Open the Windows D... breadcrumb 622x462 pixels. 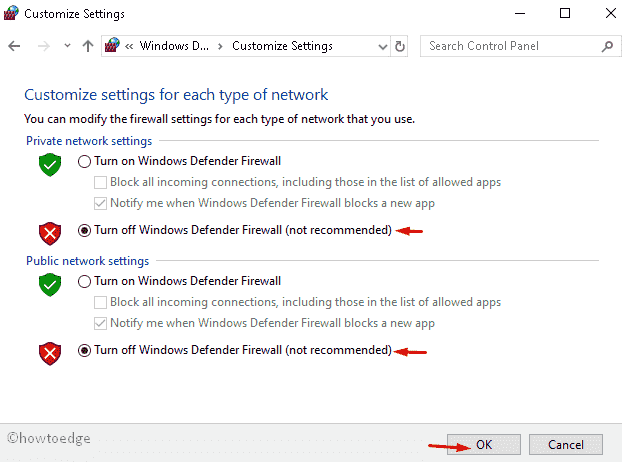click(174, 46)
